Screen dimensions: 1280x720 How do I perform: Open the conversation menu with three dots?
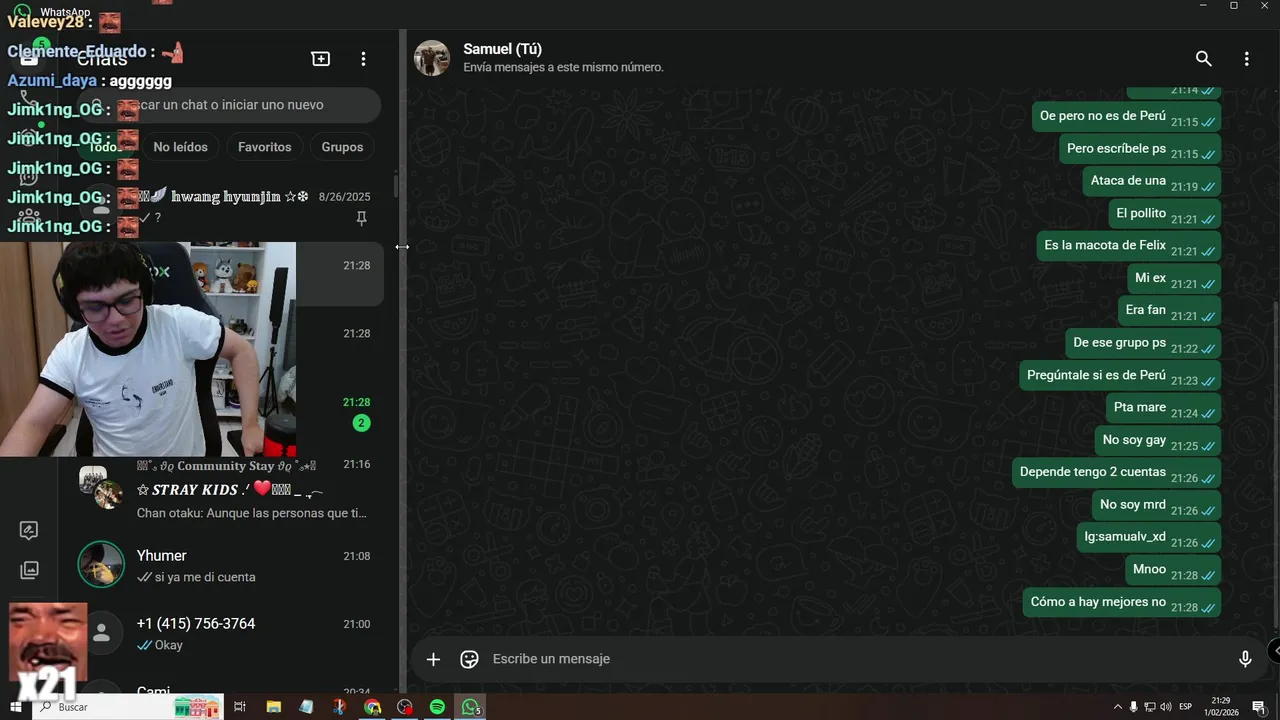click(1246, 59)
